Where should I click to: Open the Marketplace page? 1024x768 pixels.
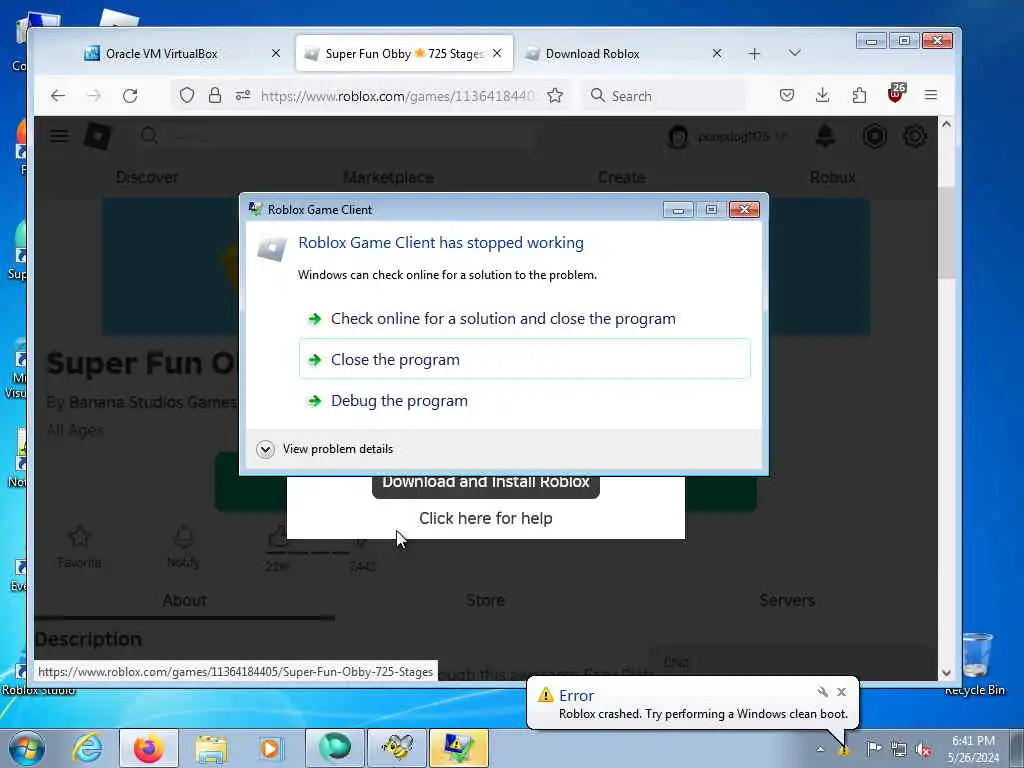pos(389,177)
